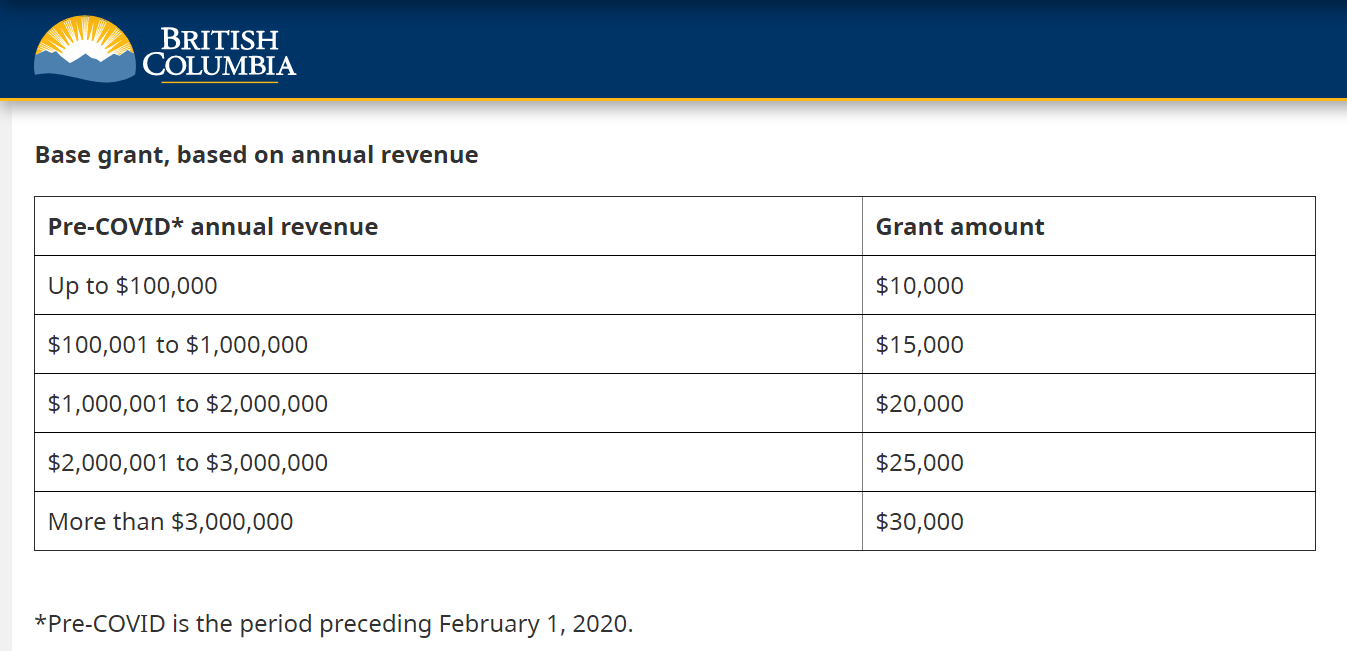The height and width of the screenshot is (651, 1347).
Task: Click the $30,000 grant amount cell
Action: tap(920, 522)
